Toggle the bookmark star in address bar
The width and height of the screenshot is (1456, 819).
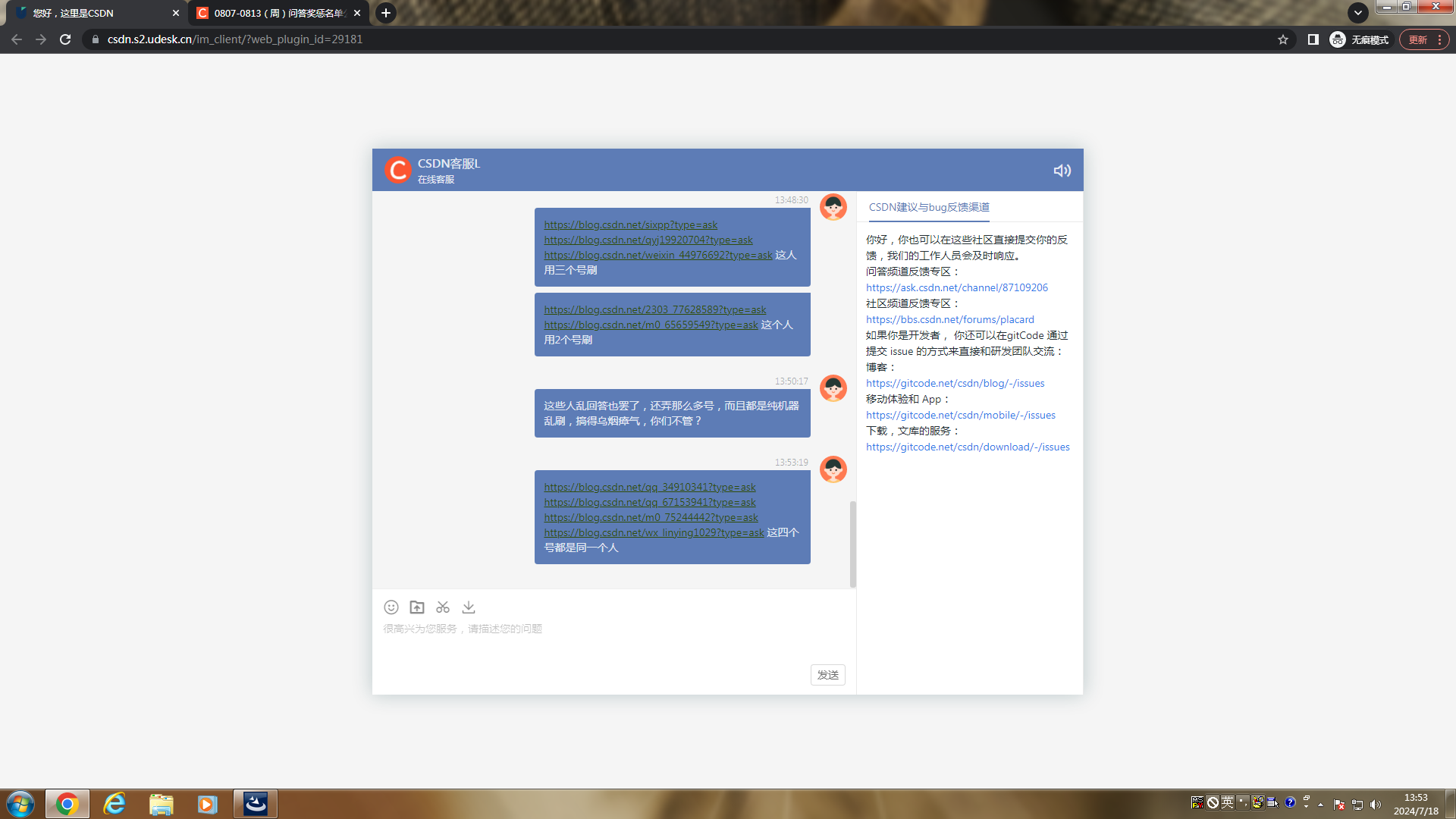tap(1282, 39)
